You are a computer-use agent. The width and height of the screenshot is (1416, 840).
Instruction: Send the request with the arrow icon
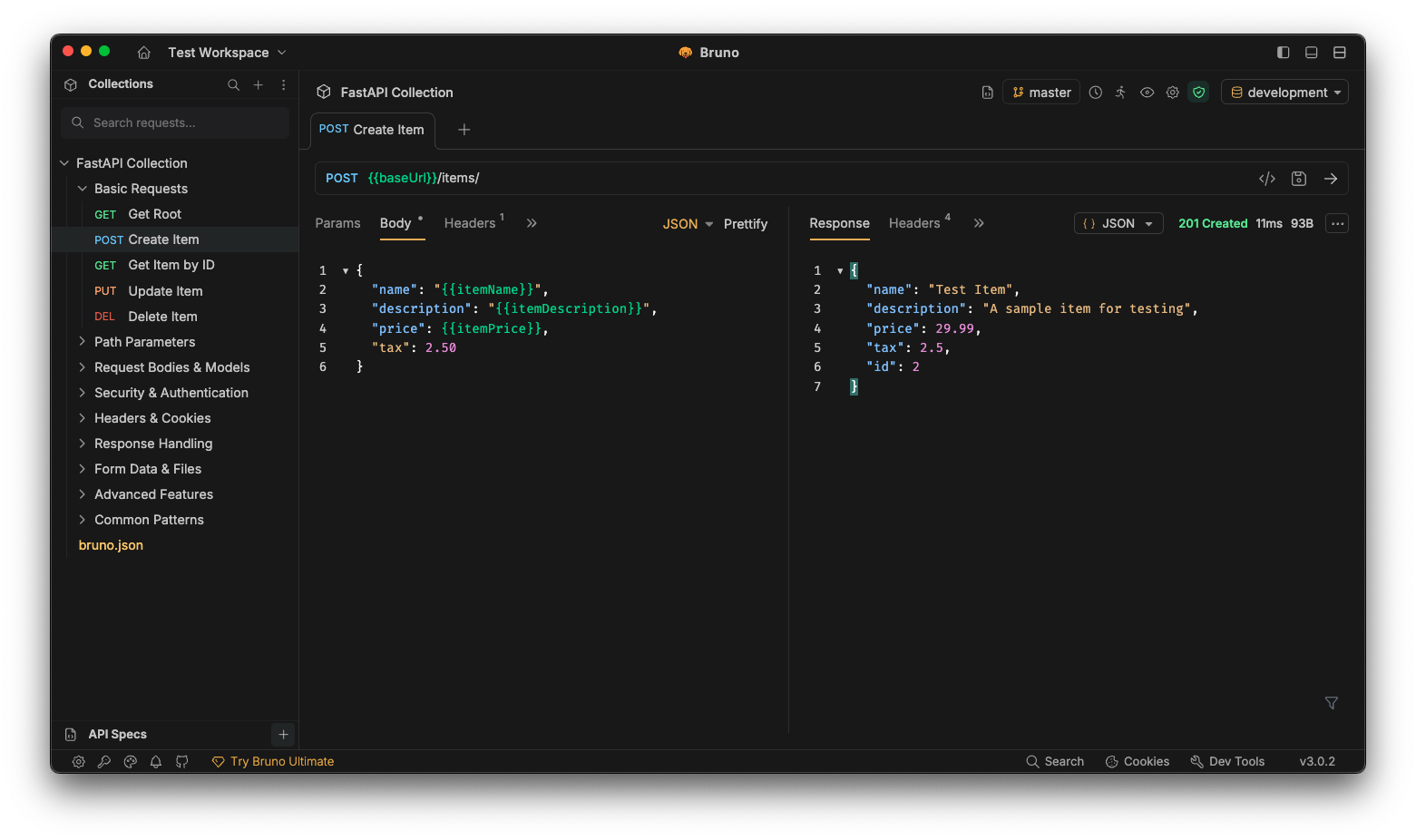click(x=1330, y=179)
